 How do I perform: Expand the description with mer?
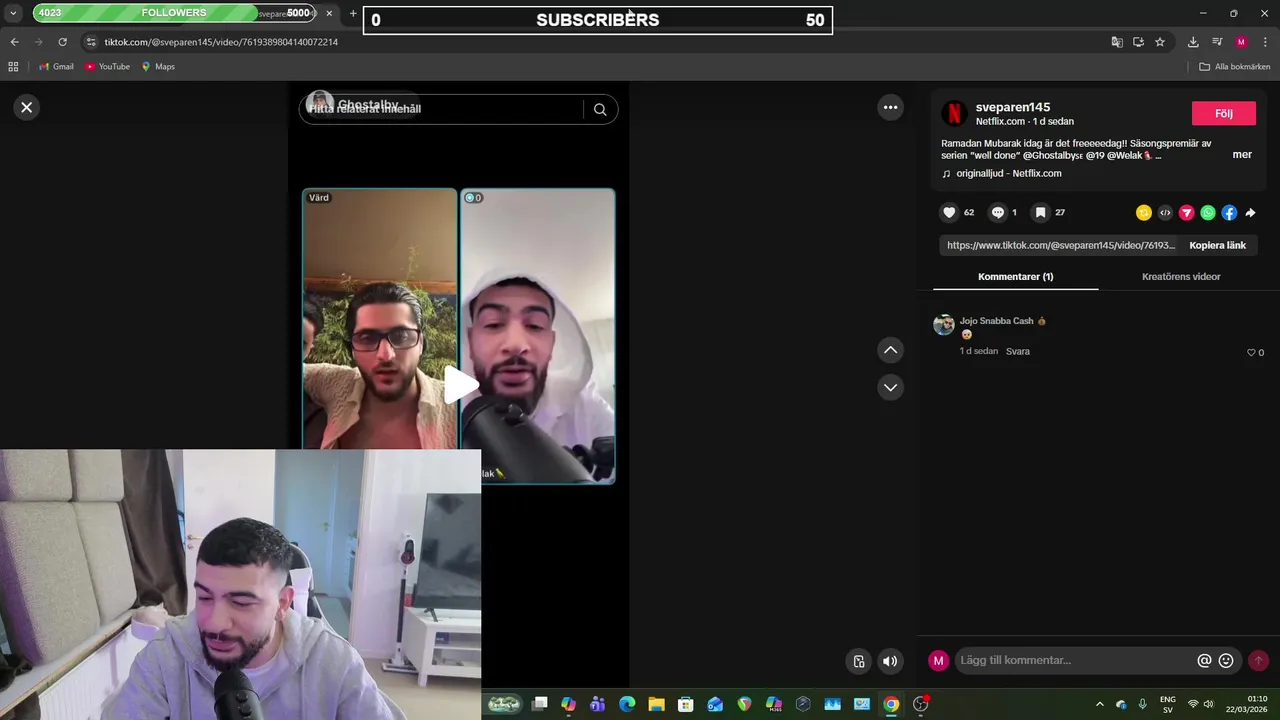(1242, 155)
